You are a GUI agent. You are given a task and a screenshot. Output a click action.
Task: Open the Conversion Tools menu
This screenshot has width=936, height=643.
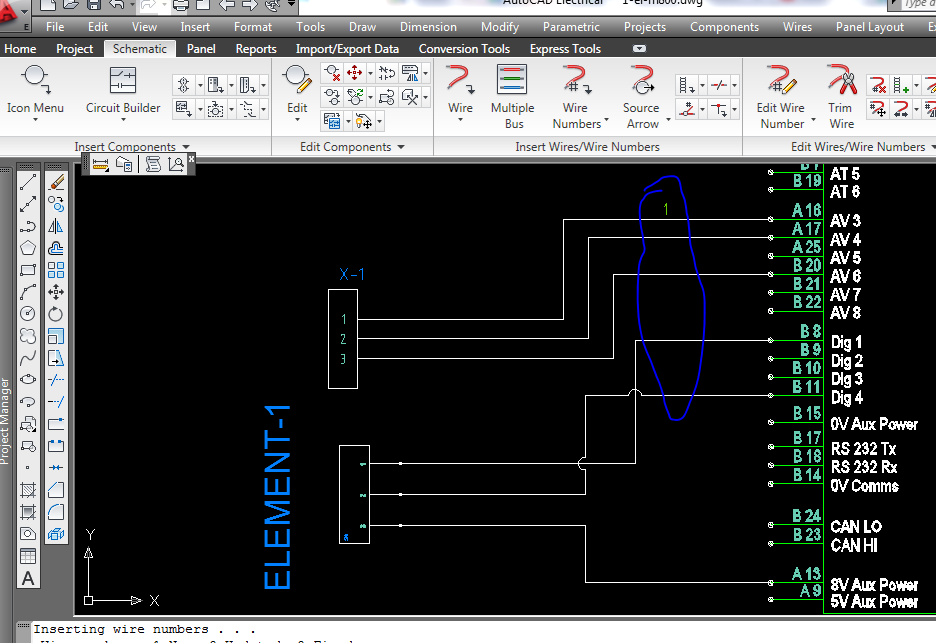463,48
